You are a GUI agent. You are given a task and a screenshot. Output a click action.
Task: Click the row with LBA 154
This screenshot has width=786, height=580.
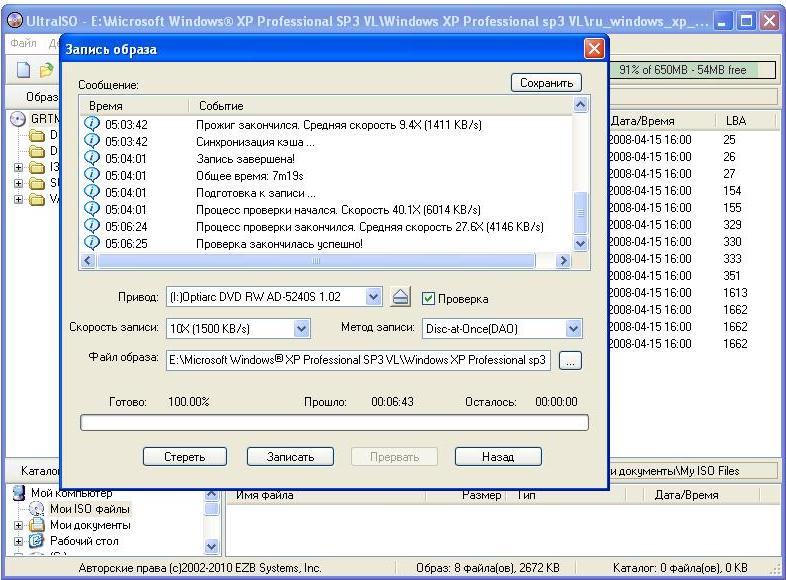694,190
